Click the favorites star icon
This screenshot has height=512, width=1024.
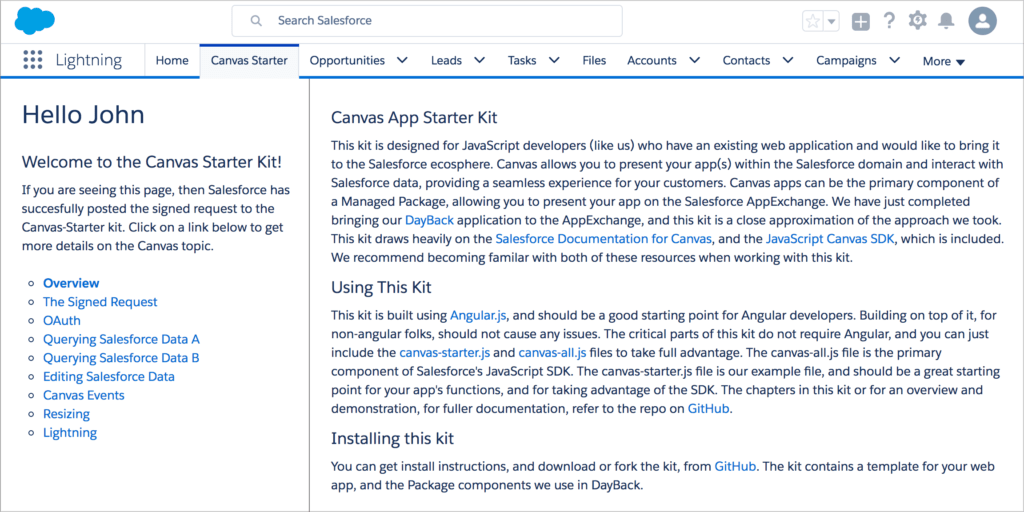(x=812, y=21)
